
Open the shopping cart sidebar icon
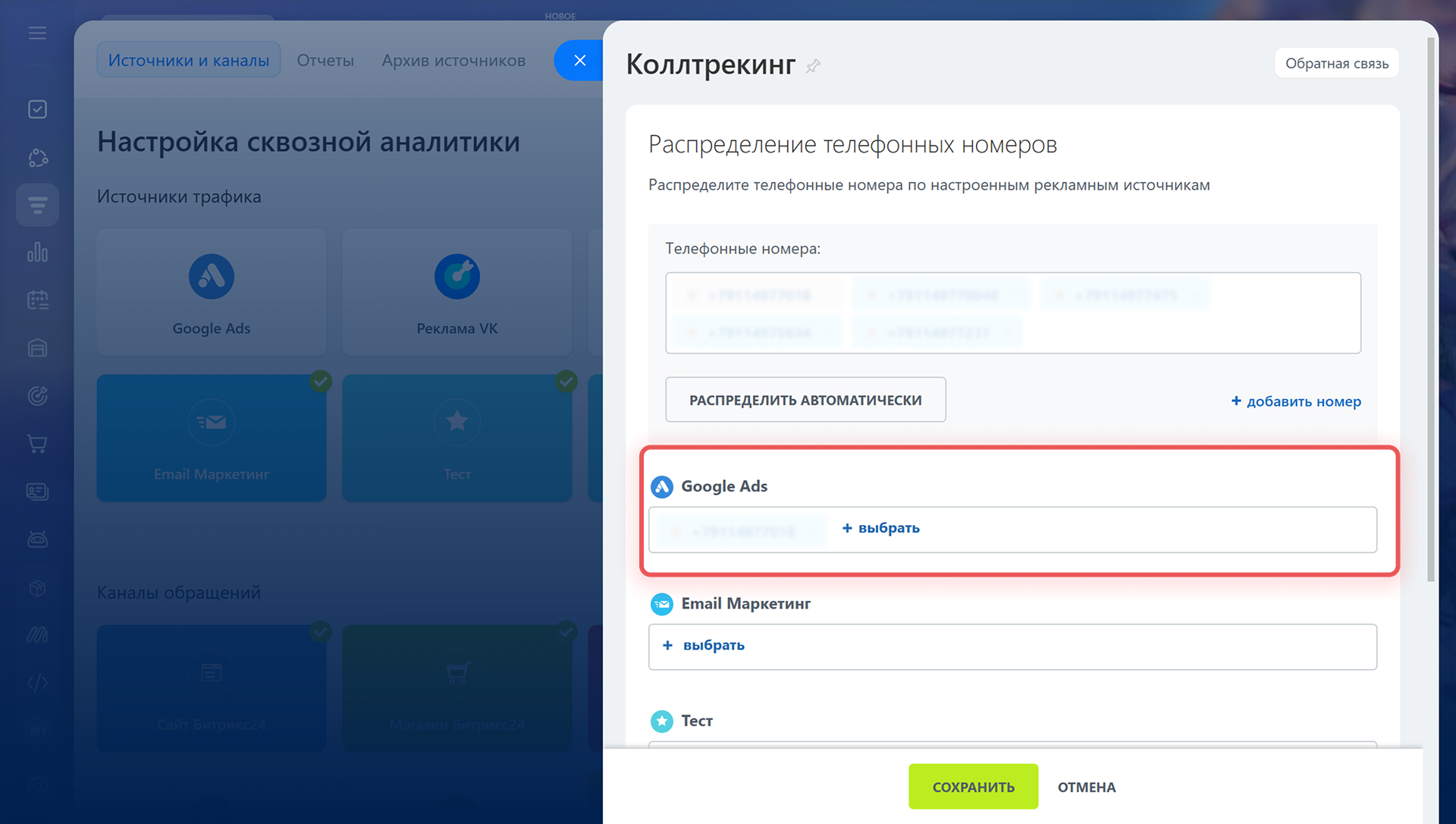pos(37,444)
